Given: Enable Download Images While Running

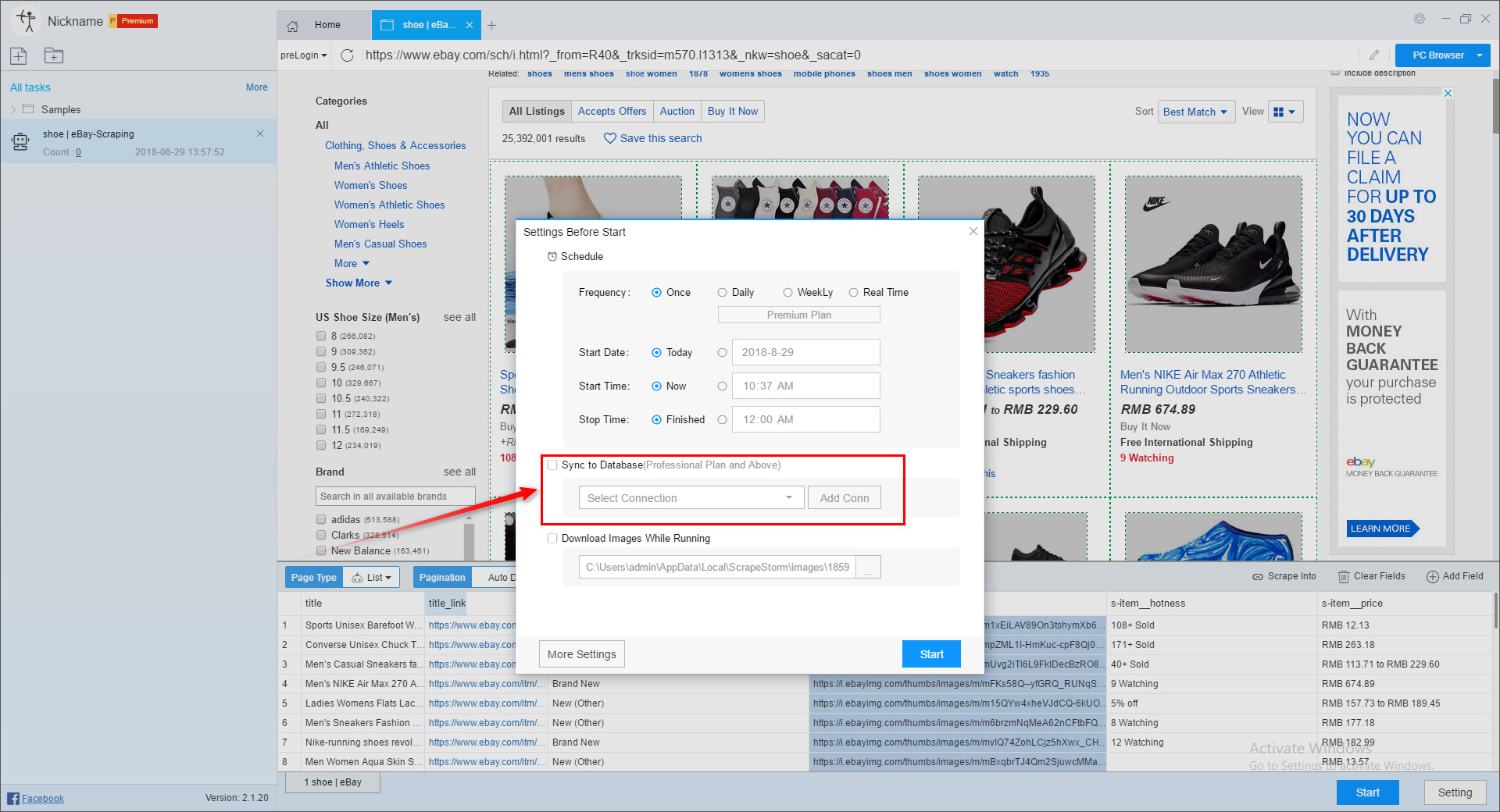Looking at the screenshot, I should coord(552,538).
